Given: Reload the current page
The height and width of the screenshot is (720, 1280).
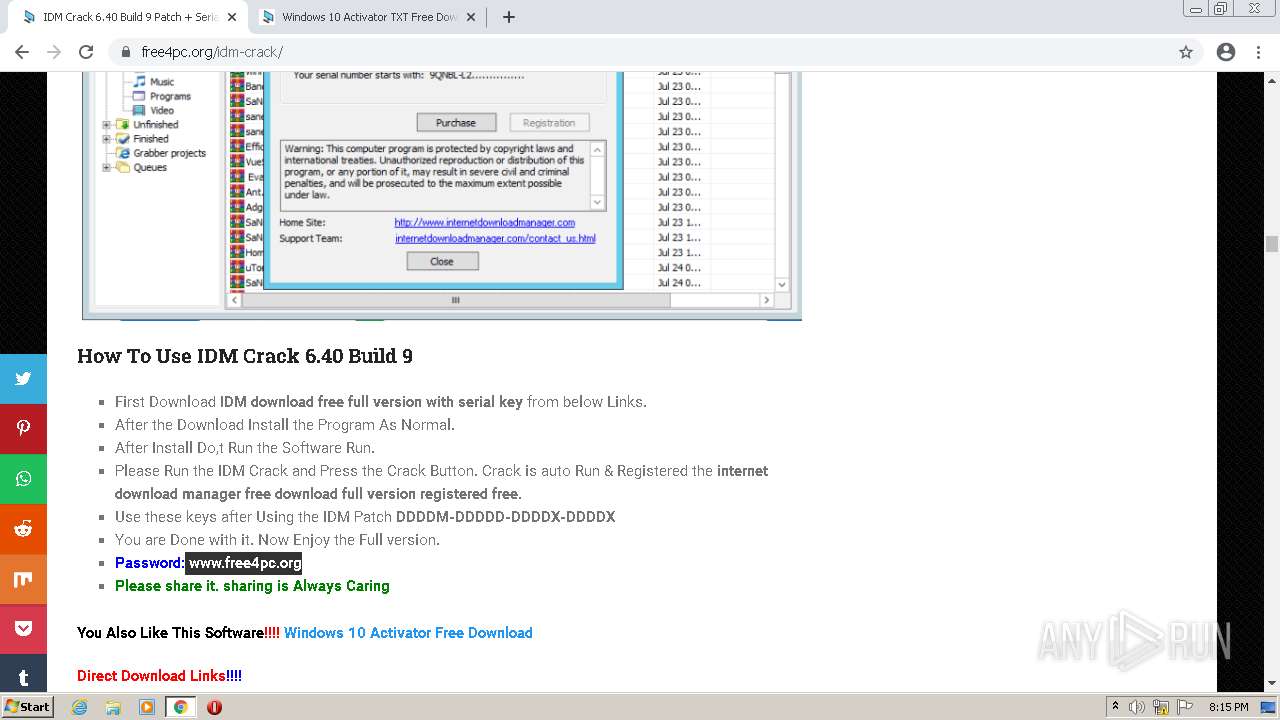Looking at the screenshot, I should (86, 52).
